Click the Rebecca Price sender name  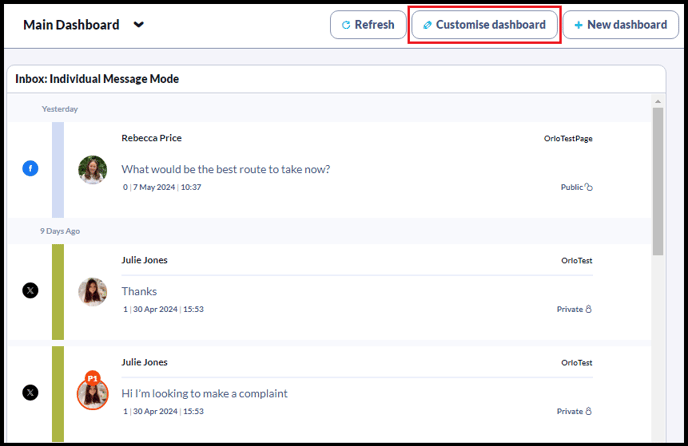tap(151, 138)
